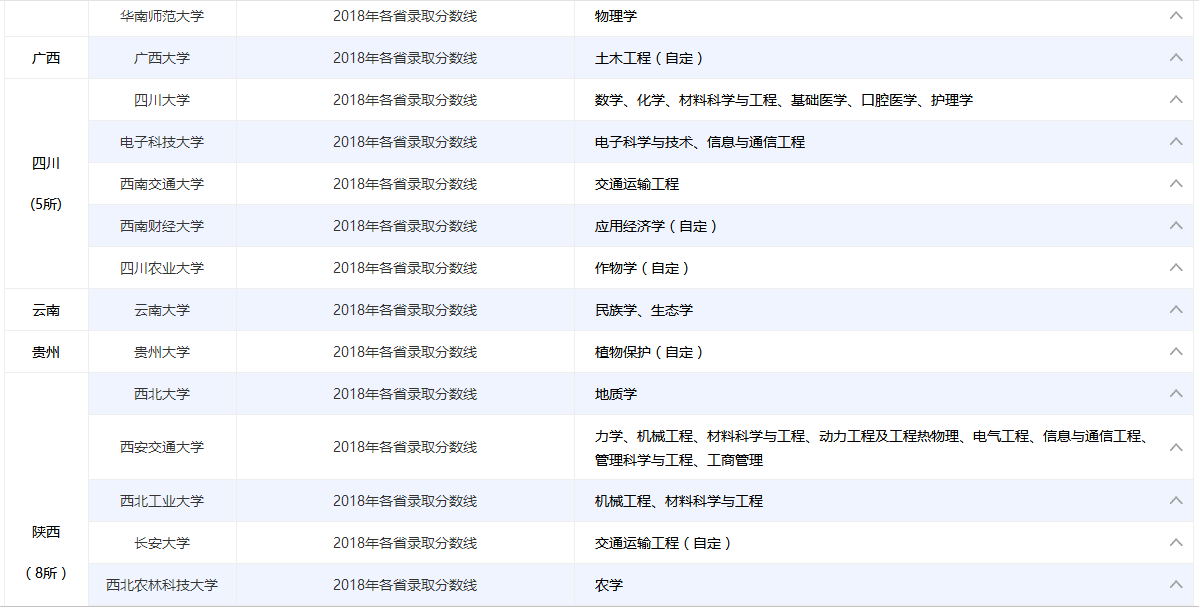
Task: Click the 云南大学 university name
Action: click(x=162, y=310)
